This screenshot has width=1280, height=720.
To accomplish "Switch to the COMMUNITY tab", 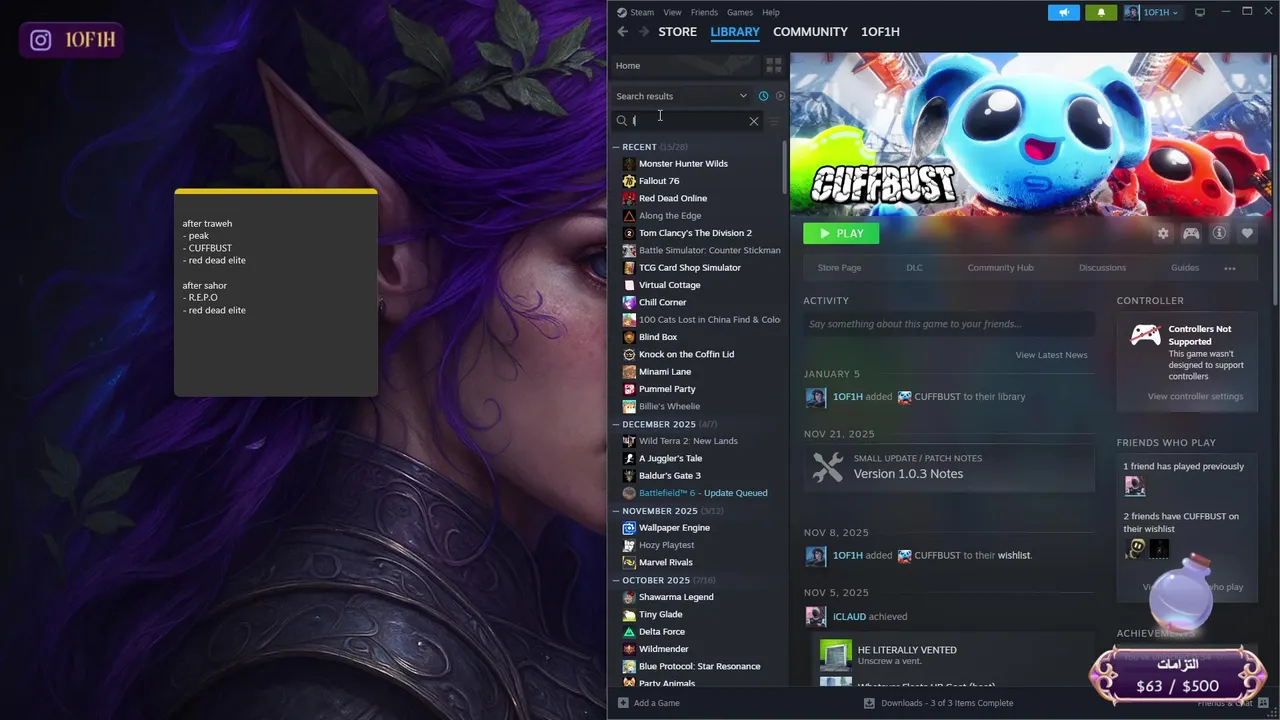I will click(810, 32).
